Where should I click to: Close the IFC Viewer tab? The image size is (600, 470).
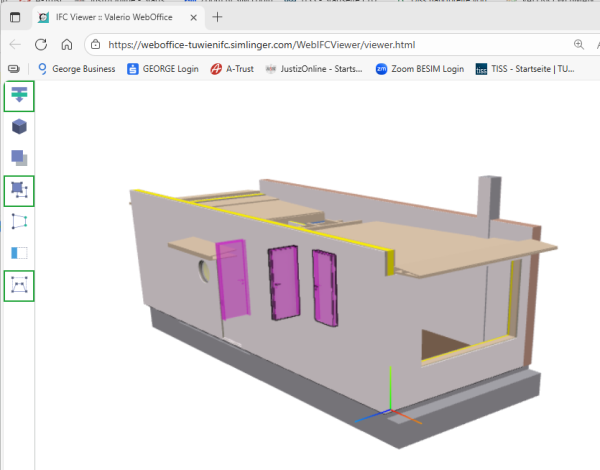click(x=192, y=17)
